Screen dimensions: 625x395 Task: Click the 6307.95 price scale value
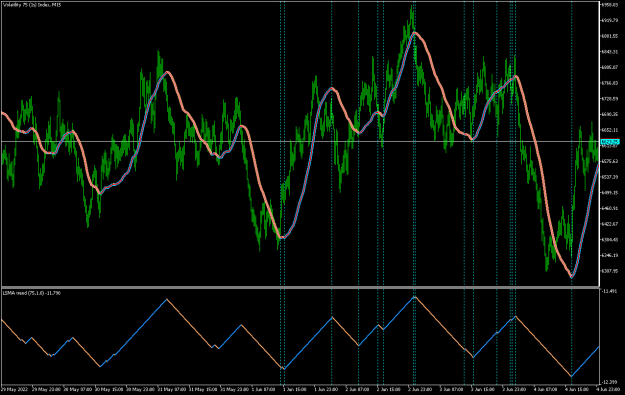point(609,271)
